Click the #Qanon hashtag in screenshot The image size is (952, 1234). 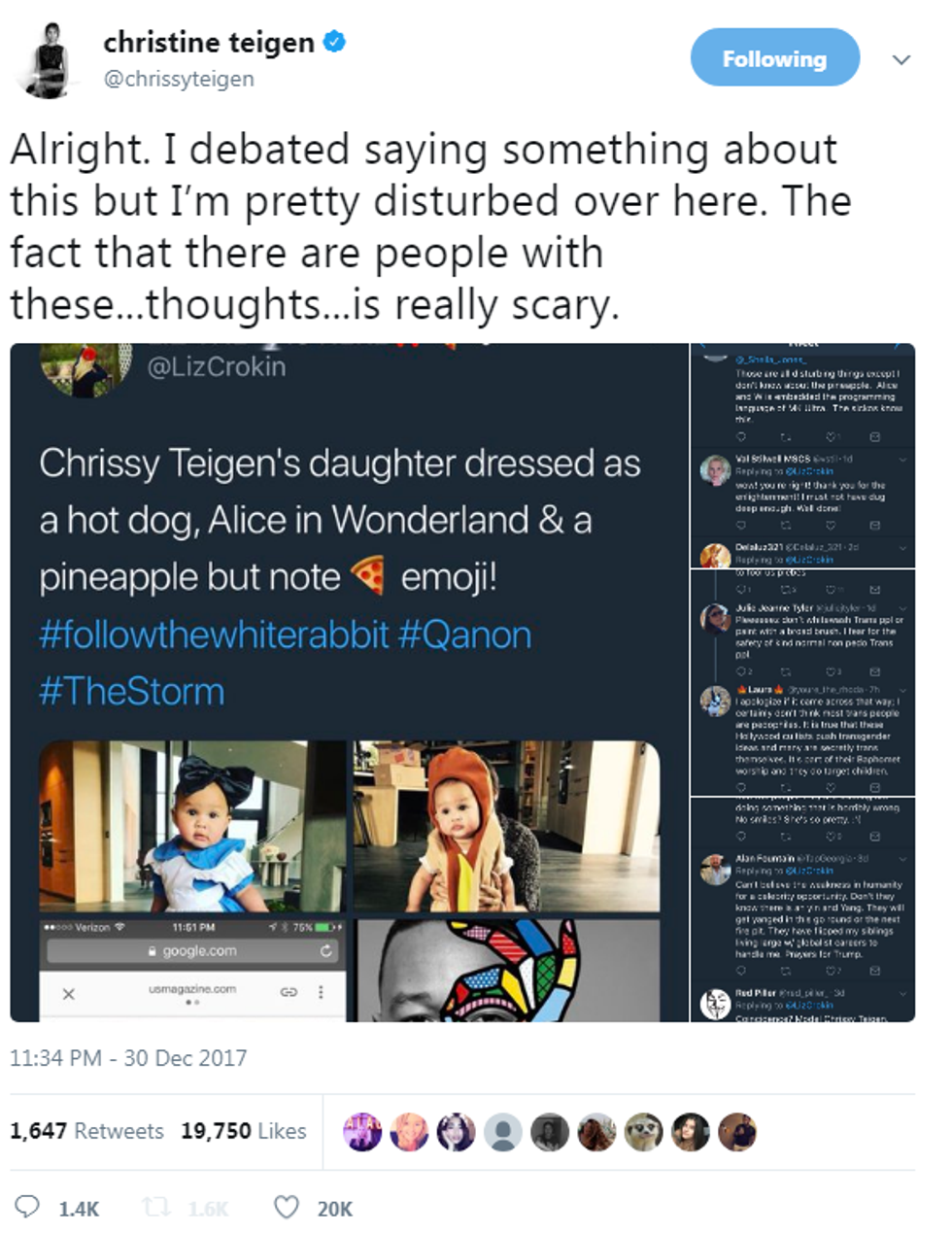(x=464, y=635)
